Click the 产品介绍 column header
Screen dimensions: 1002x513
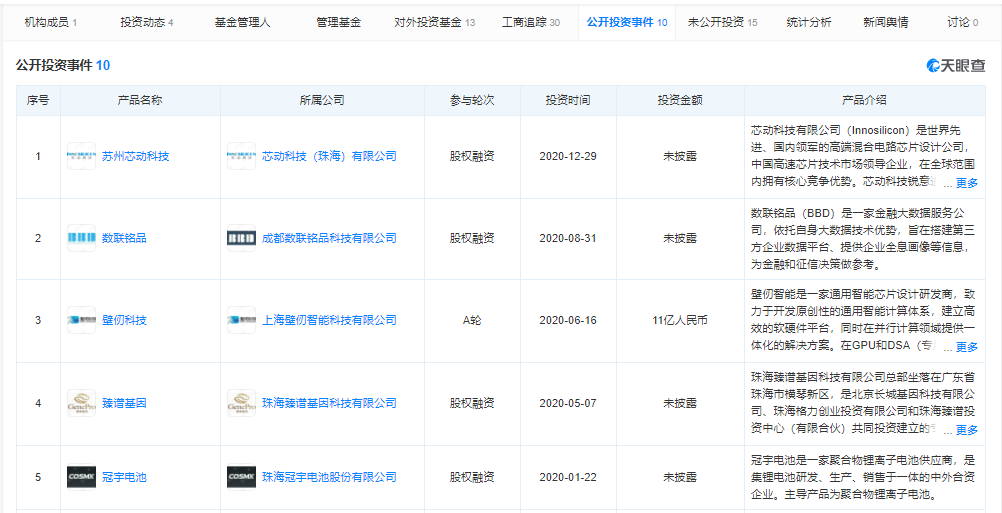tap(865, 100)
